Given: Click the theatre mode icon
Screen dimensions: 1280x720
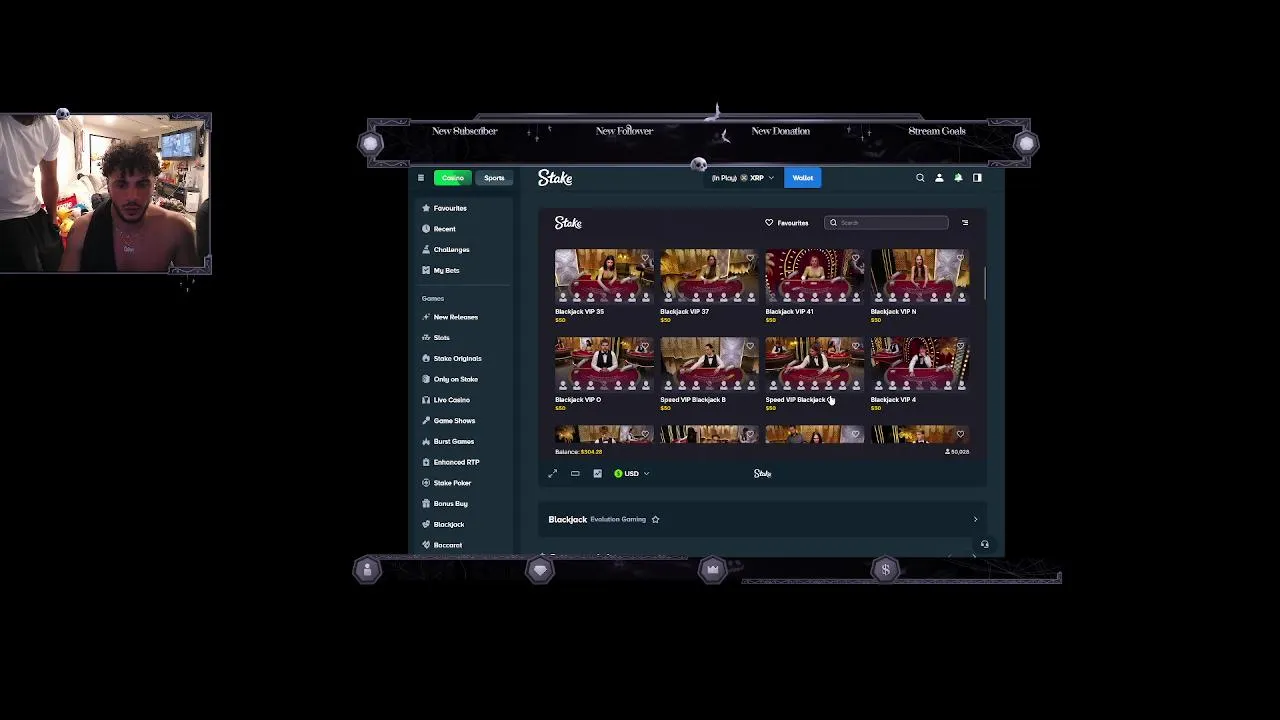Looking at the screenshot, I should 575,474.
